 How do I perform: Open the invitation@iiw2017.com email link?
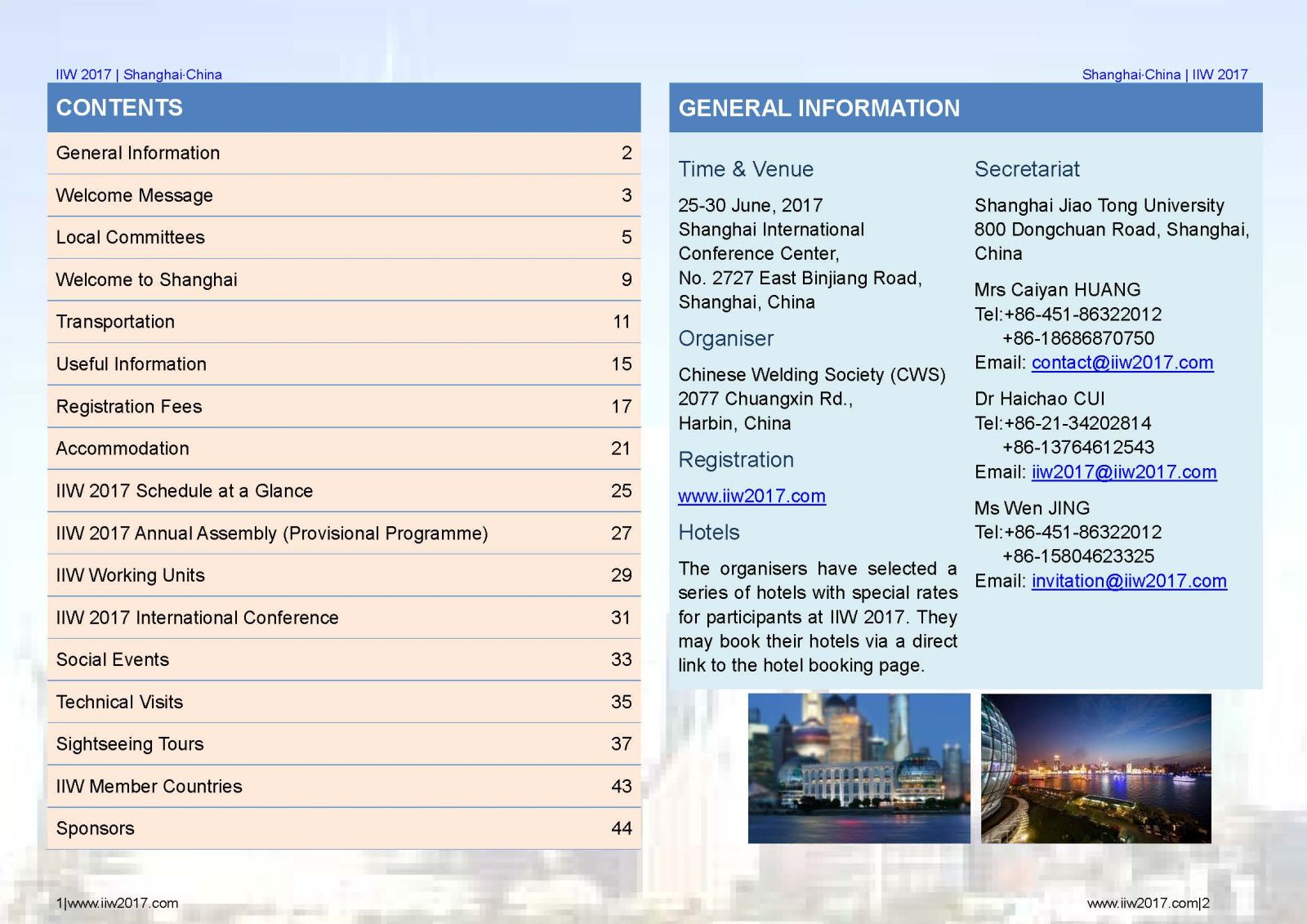[x=1128, y=581]
